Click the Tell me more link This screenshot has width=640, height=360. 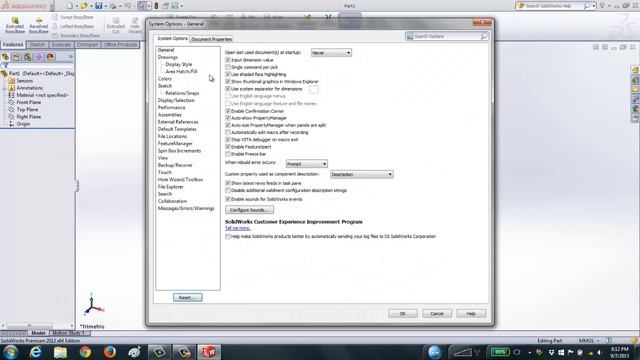(238, 228)
